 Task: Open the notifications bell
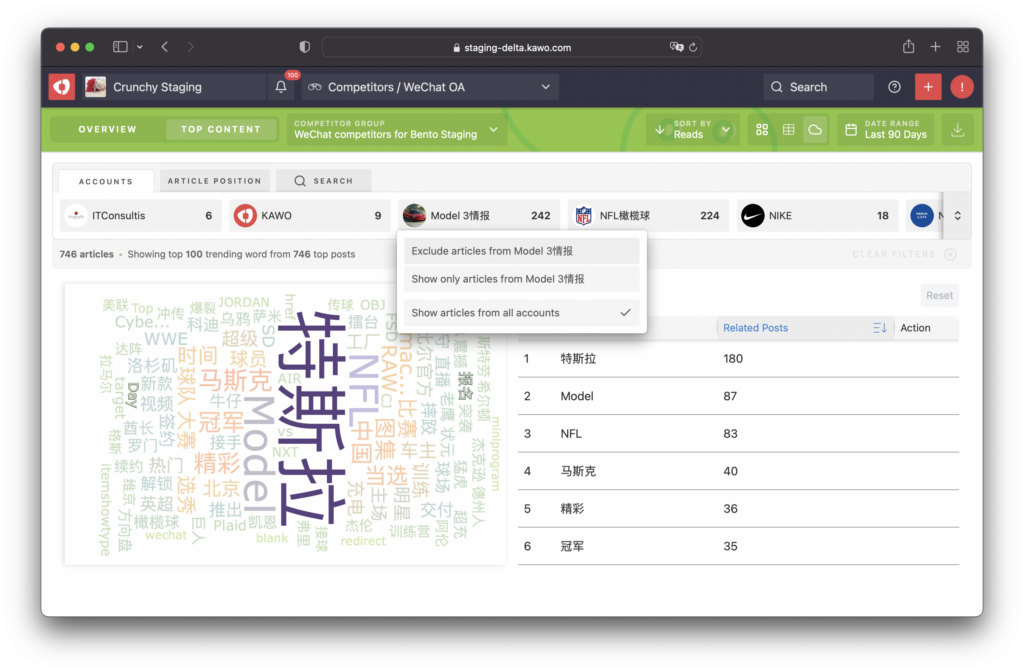281,87
